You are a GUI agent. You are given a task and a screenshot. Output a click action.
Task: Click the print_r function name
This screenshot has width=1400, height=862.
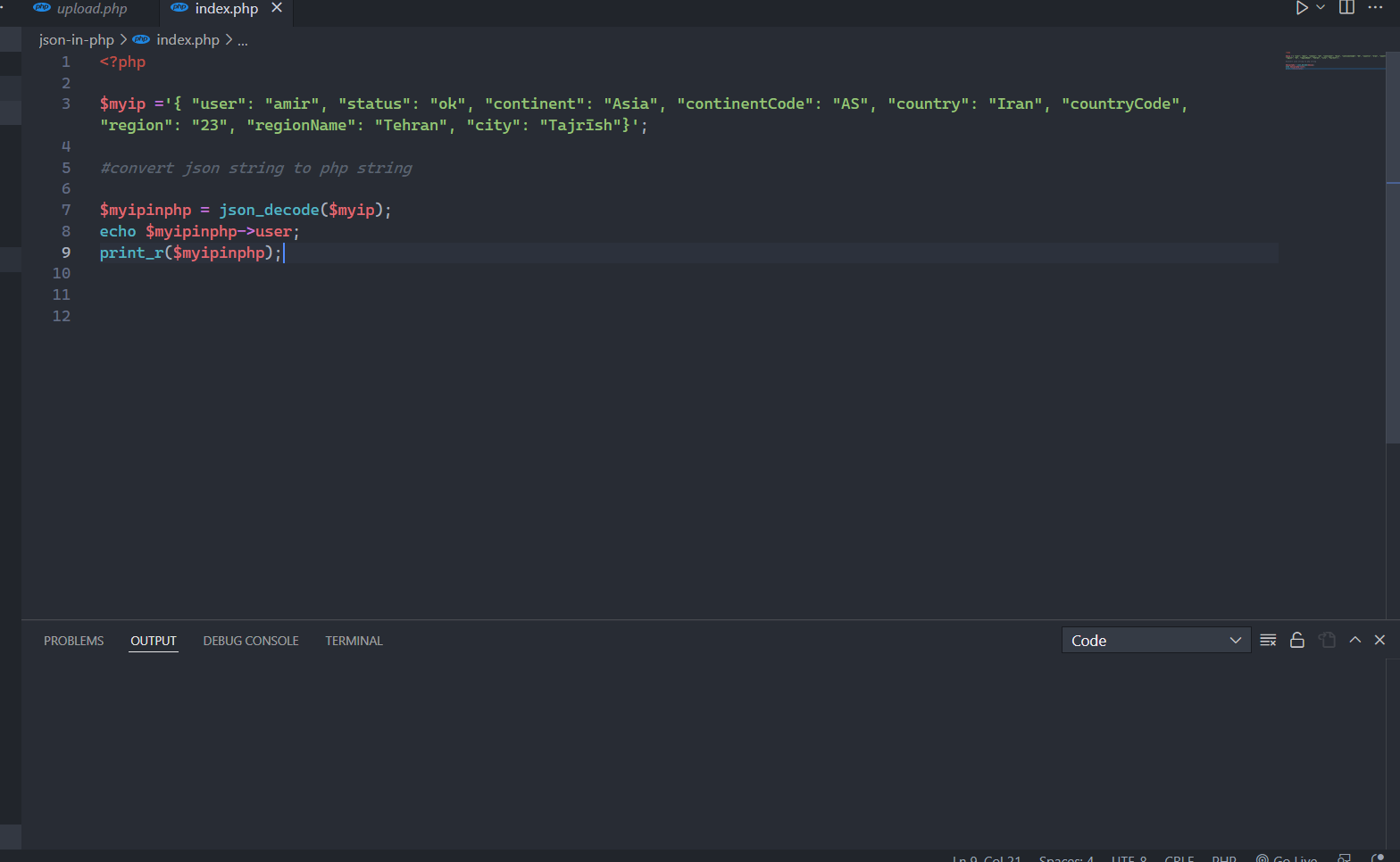click(x=131, y=253)
